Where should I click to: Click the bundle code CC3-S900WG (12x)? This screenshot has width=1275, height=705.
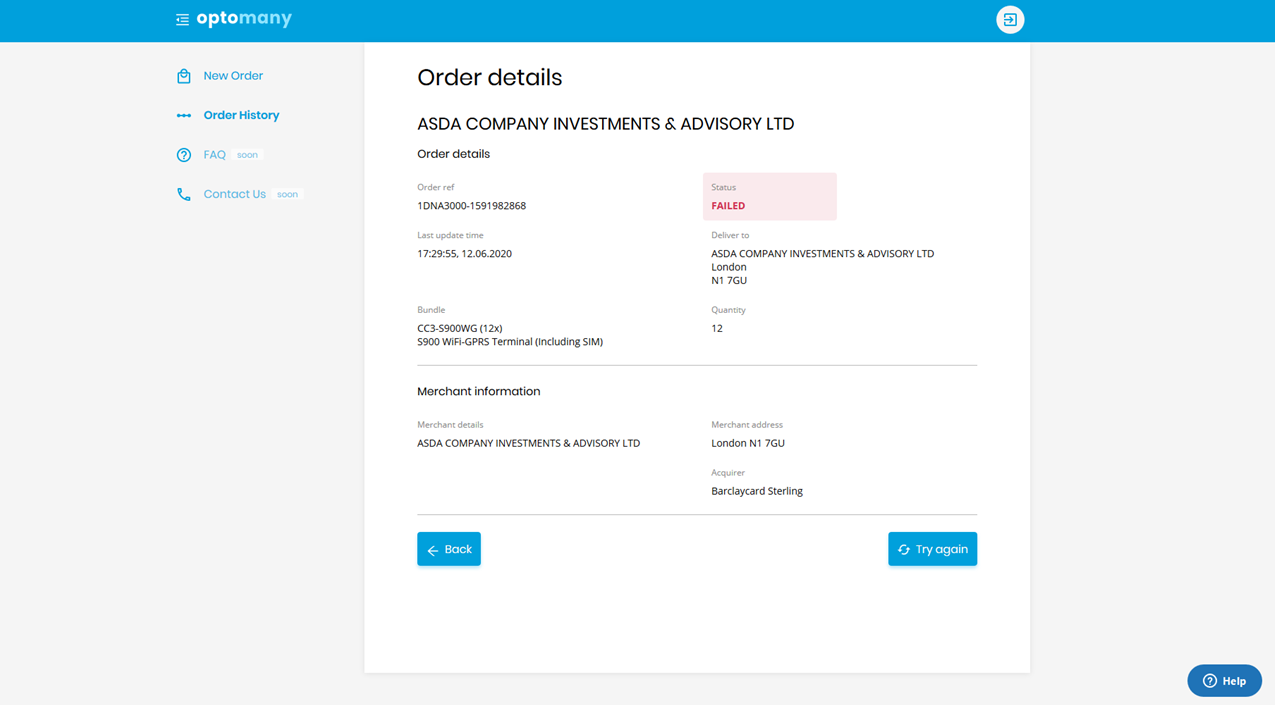pyautogui.click(x=459, y=328)
